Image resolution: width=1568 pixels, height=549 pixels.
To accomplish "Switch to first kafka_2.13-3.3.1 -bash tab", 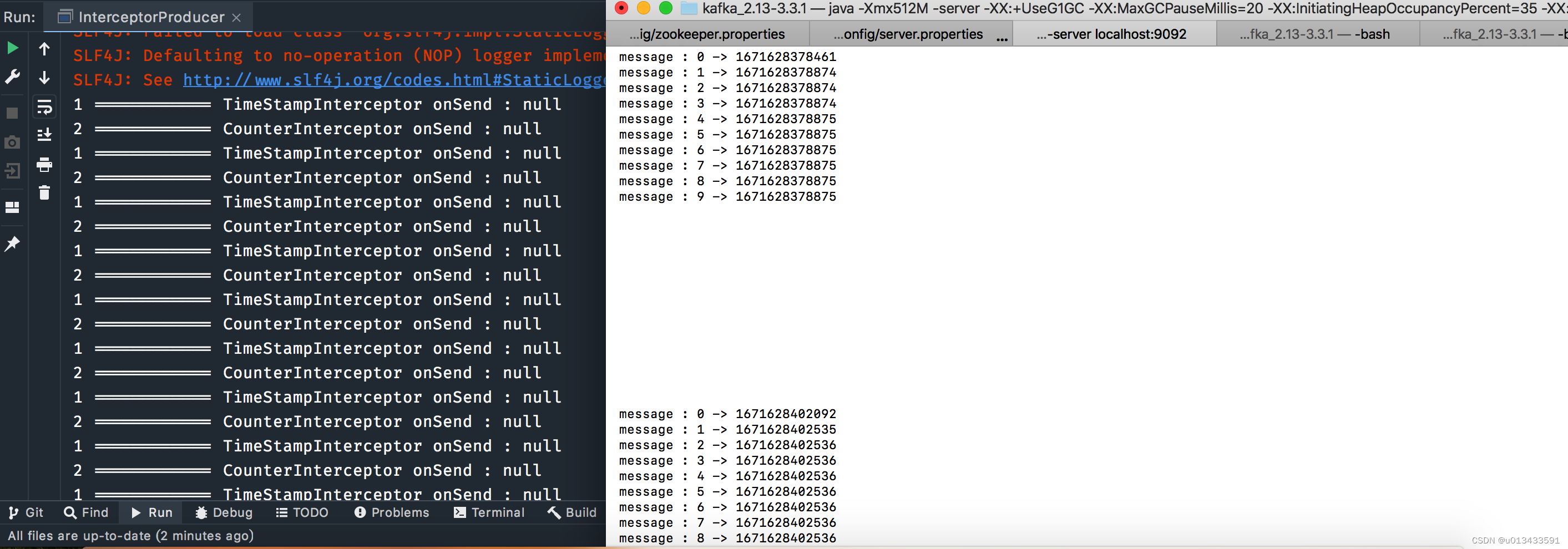I will coord(1317,34).
